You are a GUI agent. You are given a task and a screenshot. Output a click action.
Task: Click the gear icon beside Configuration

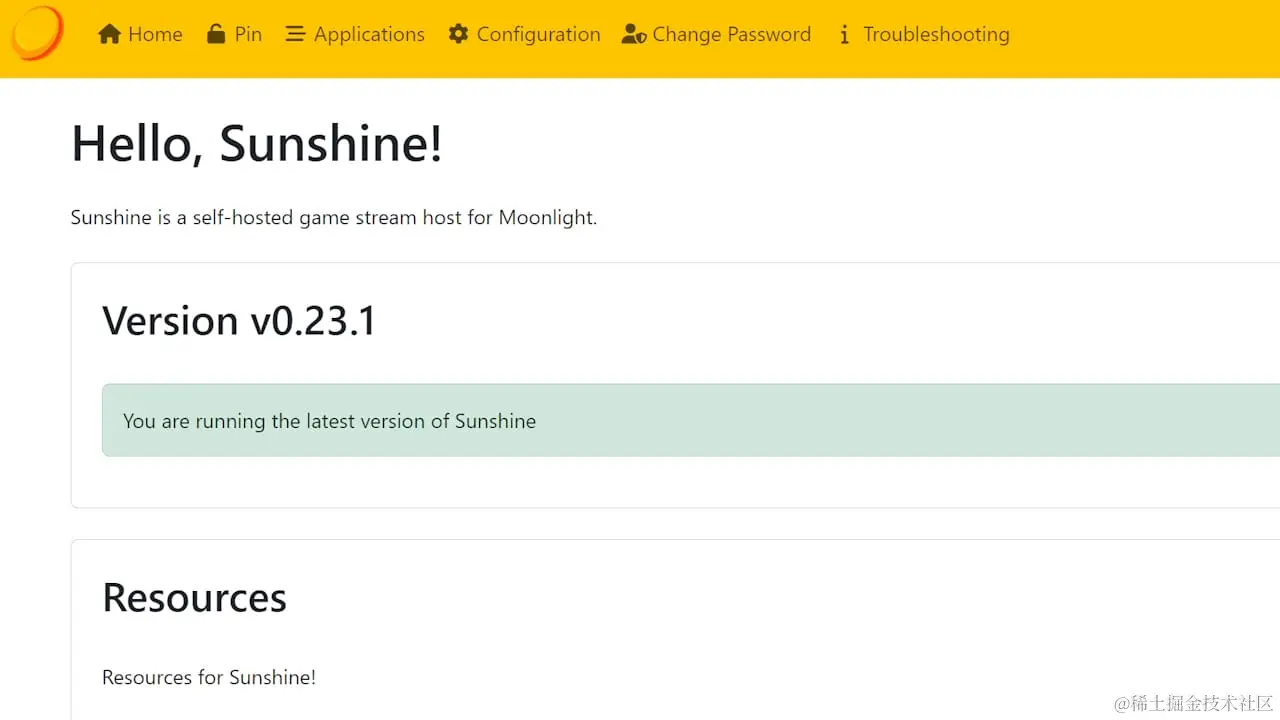458,34
